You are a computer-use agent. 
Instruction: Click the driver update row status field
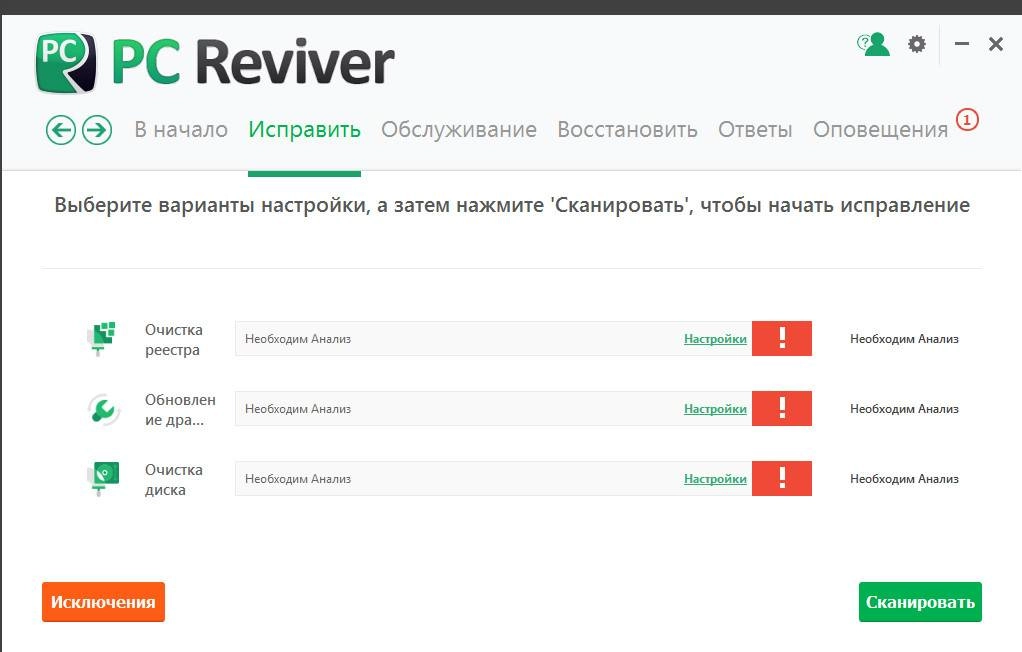(x=493, y=408)
